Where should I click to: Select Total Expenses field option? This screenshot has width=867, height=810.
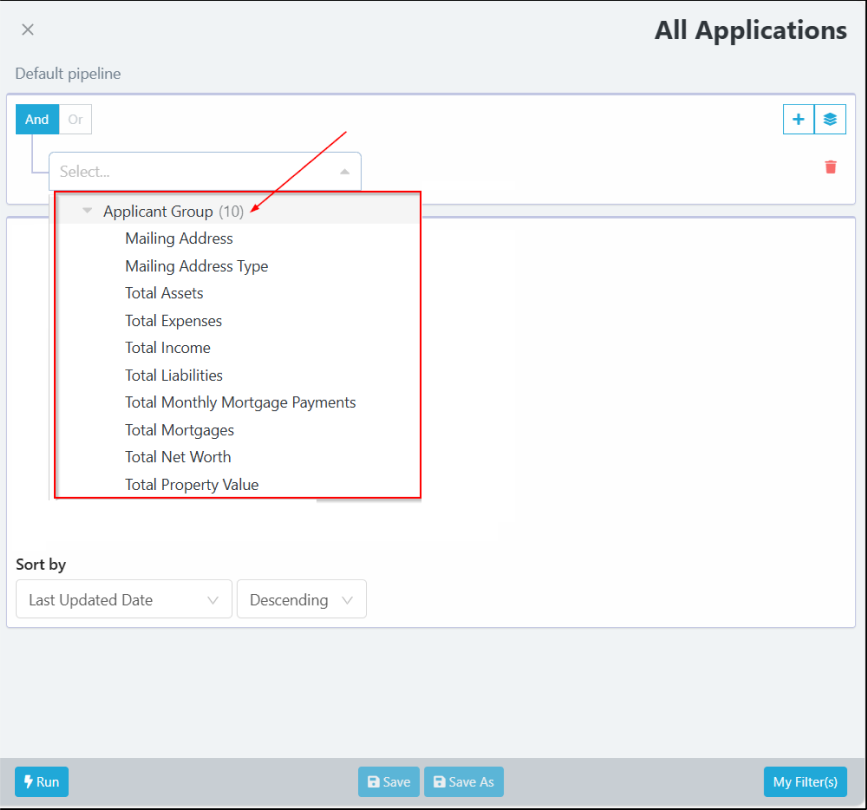(173, 321)
